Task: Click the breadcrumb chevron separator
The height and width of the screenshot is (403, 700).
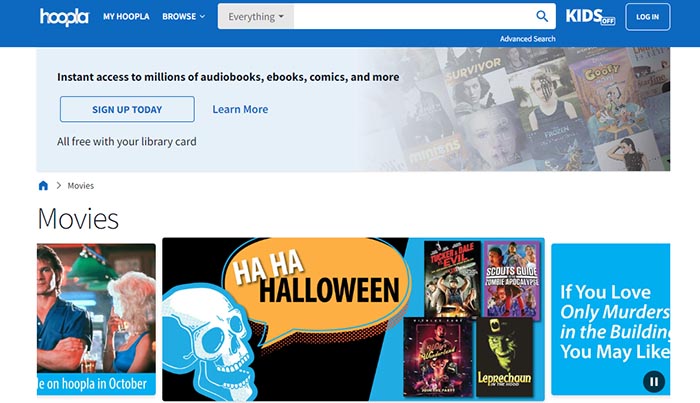Action: [x=58, y=186]
